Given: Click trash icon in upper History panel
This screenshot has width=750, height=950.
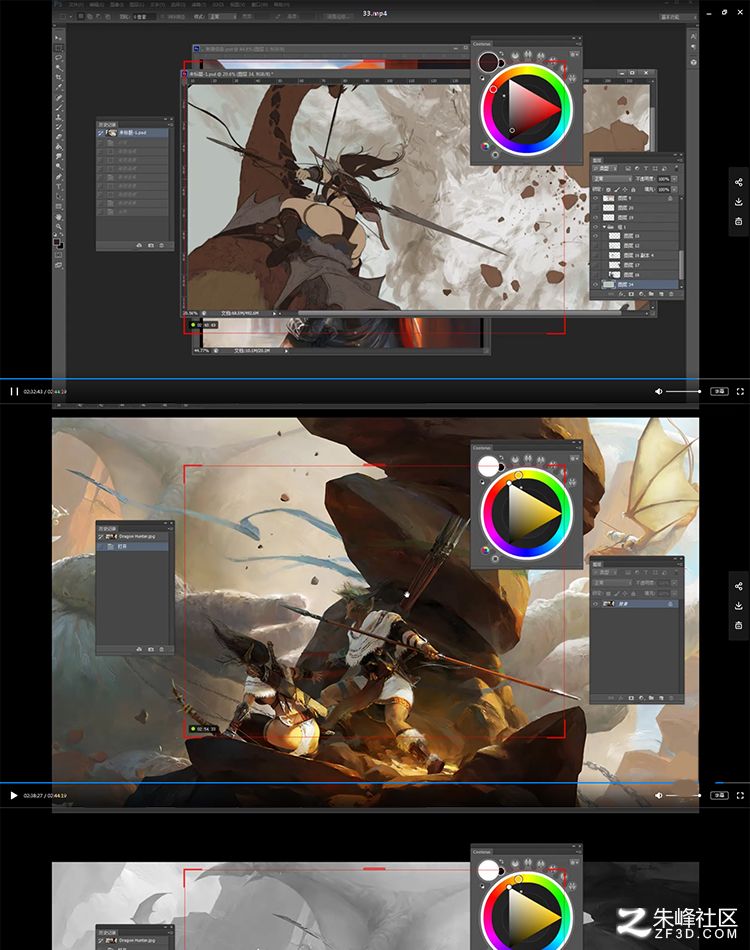Looking at the screenshot, I should 161,245.
